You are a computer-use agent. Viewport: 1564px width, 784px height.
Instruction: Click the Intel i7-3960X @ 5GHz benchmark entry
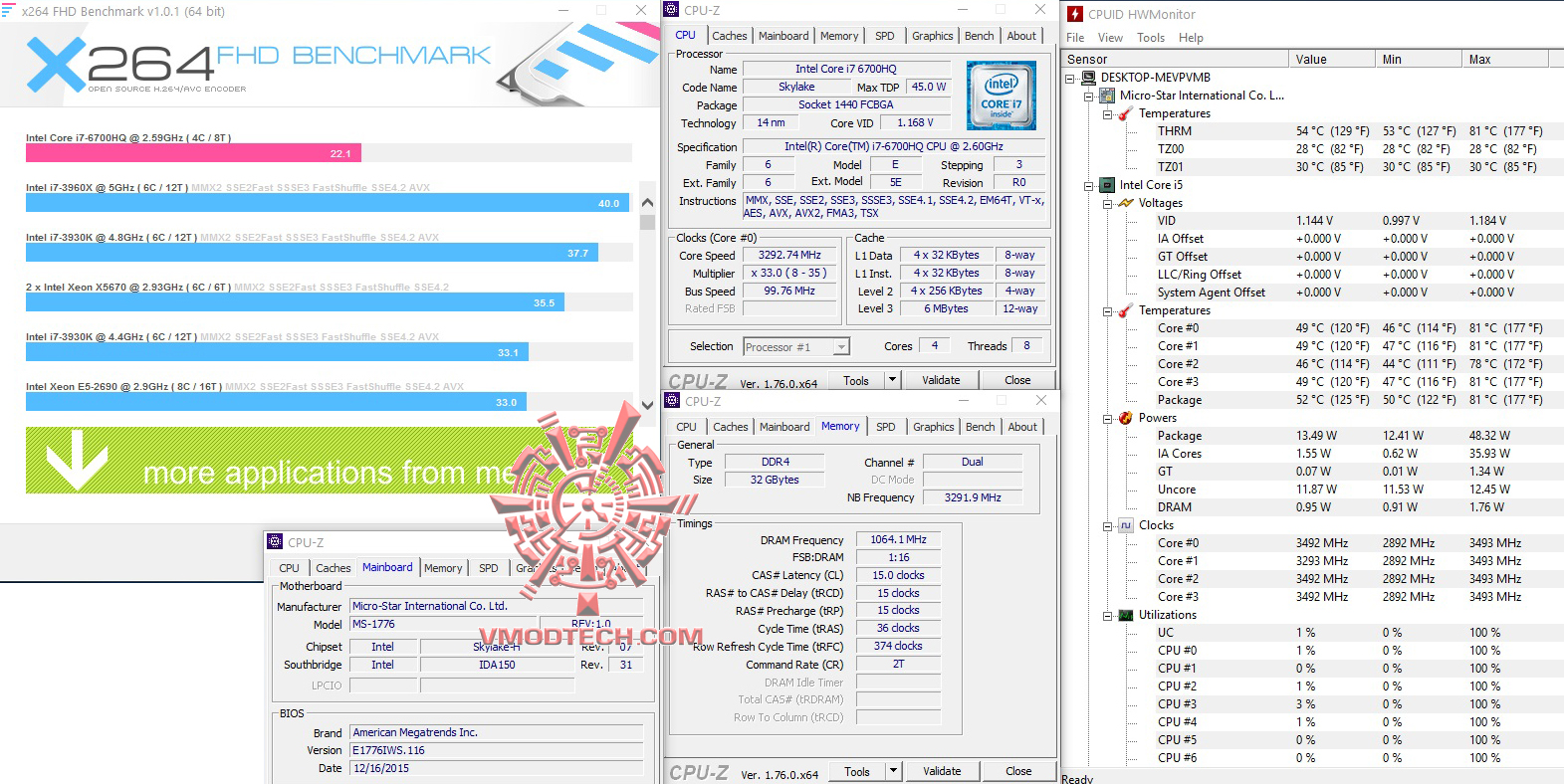329,196
